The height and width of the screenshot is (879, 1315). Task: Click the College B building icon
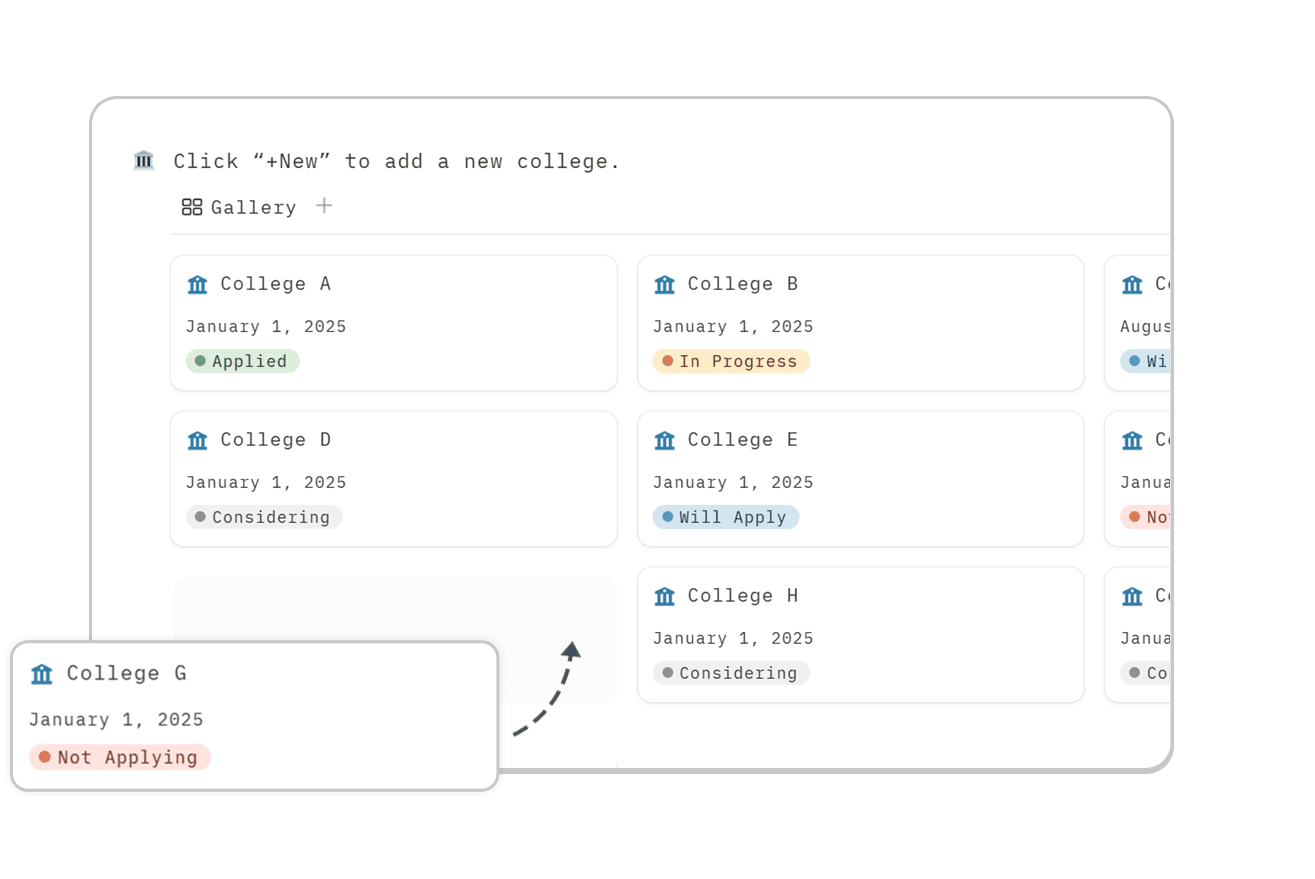(664, 285)
